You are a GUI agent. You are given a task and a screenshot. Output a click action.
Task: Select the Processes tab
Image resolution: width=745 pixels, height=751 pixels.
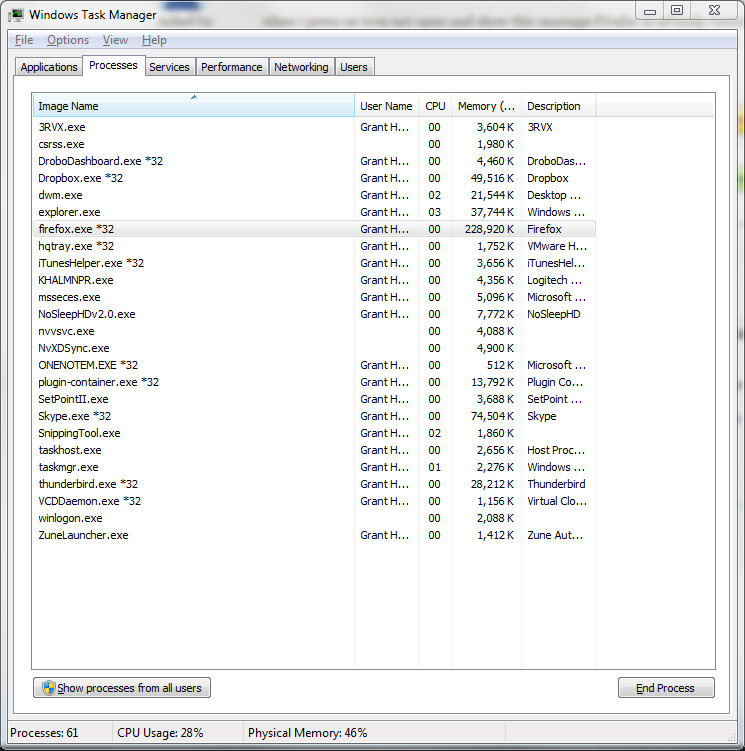coord(113,65)
